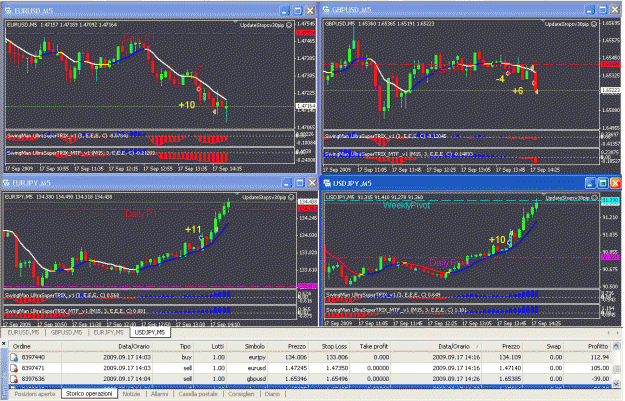Screen dimensions: 625x401
Task: Switch to the EURUSD,M5 chart tab
Action: click(24, 332)
